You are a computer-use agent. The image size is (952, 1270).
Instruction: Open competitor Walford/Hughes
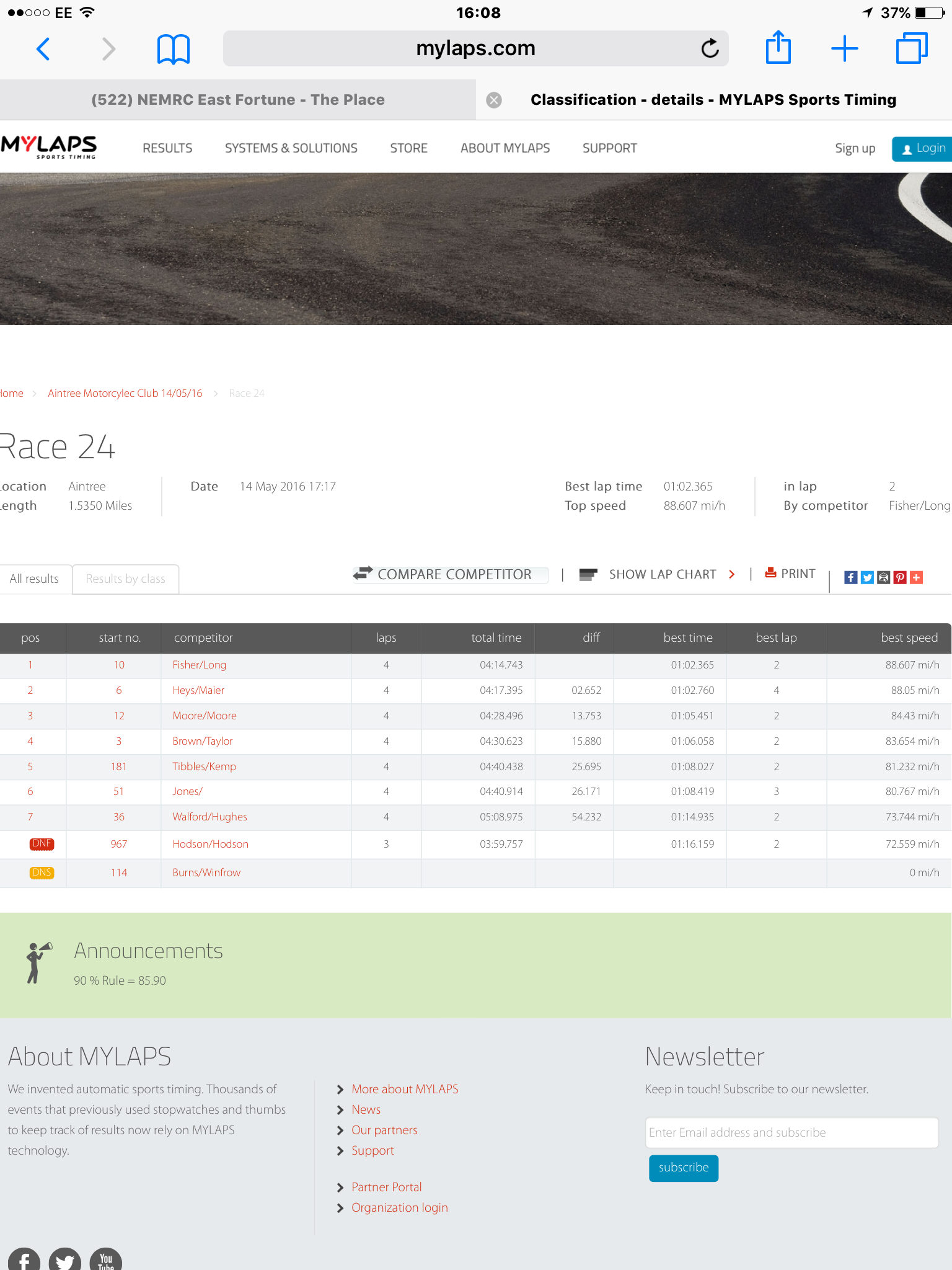(209, 817)
